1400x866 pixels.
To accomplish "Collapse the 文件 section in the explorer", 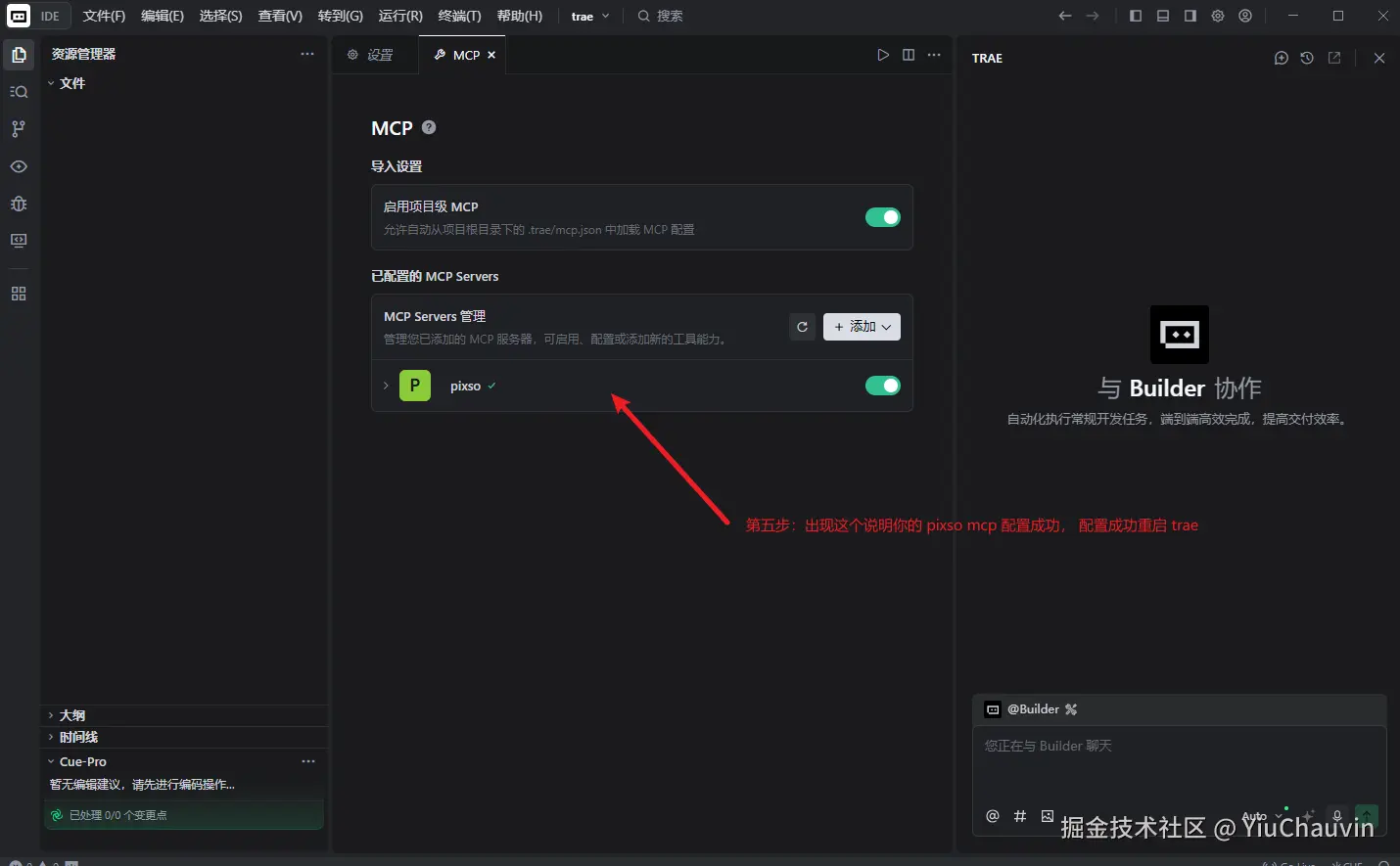I will click(184, 83).
